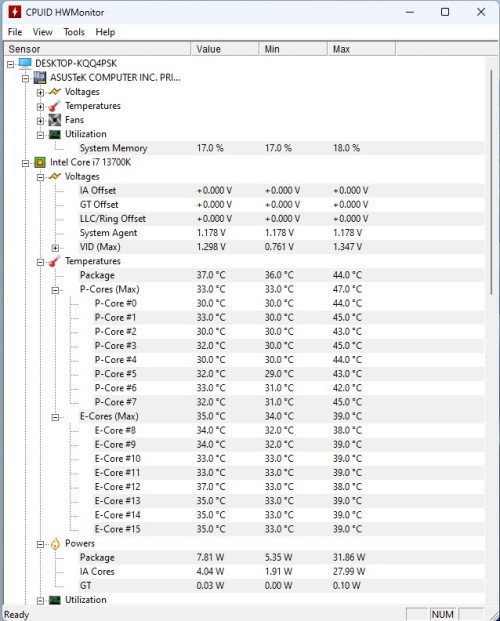Click the NUM status bar indicator
The width and height of the screenshot is (500, 621).
tap(443, 614)
